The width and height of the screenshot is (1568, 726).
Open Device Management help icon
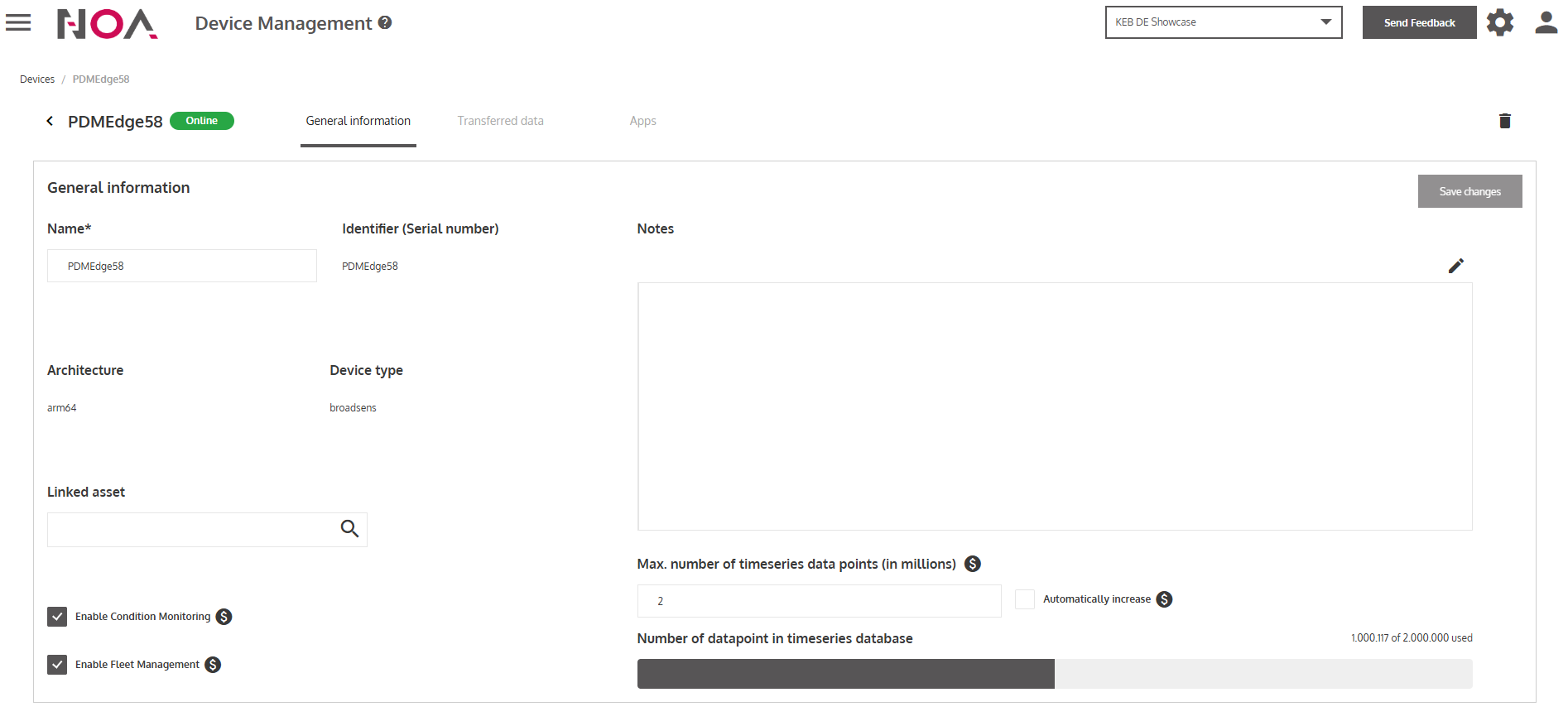click(385, 22)
